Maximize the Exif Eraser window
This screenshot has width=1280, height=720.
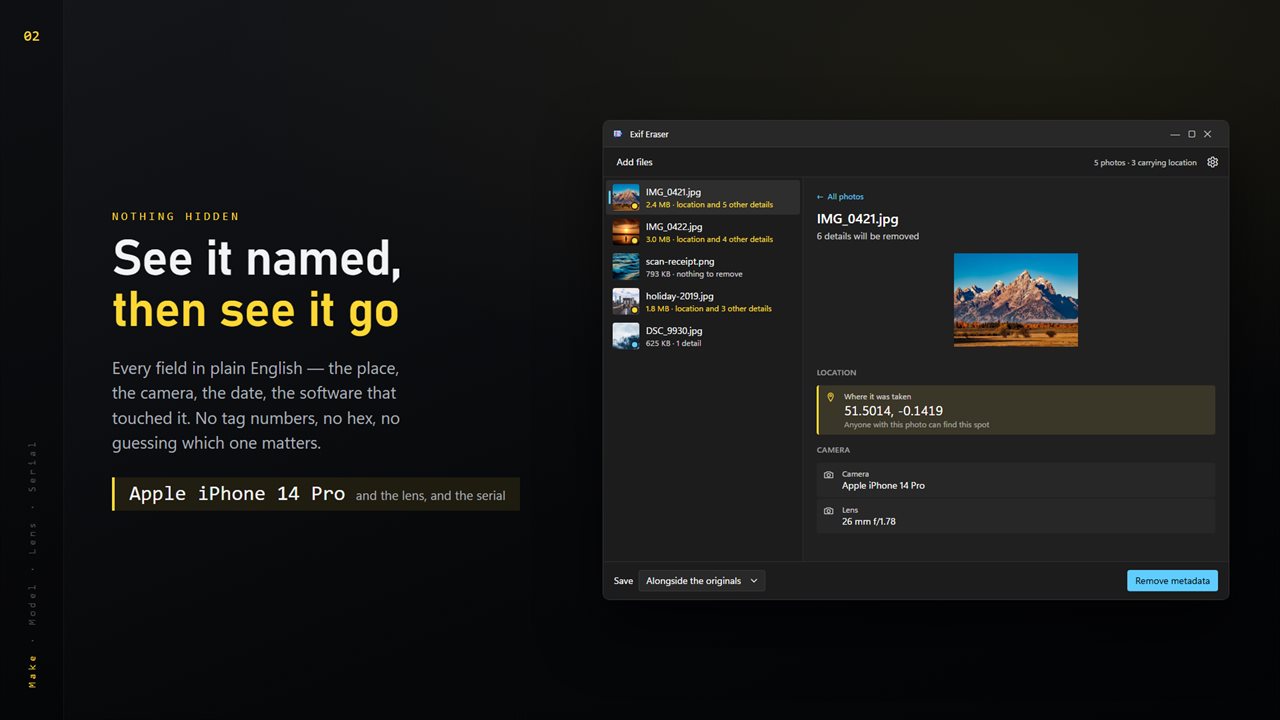1191,134
